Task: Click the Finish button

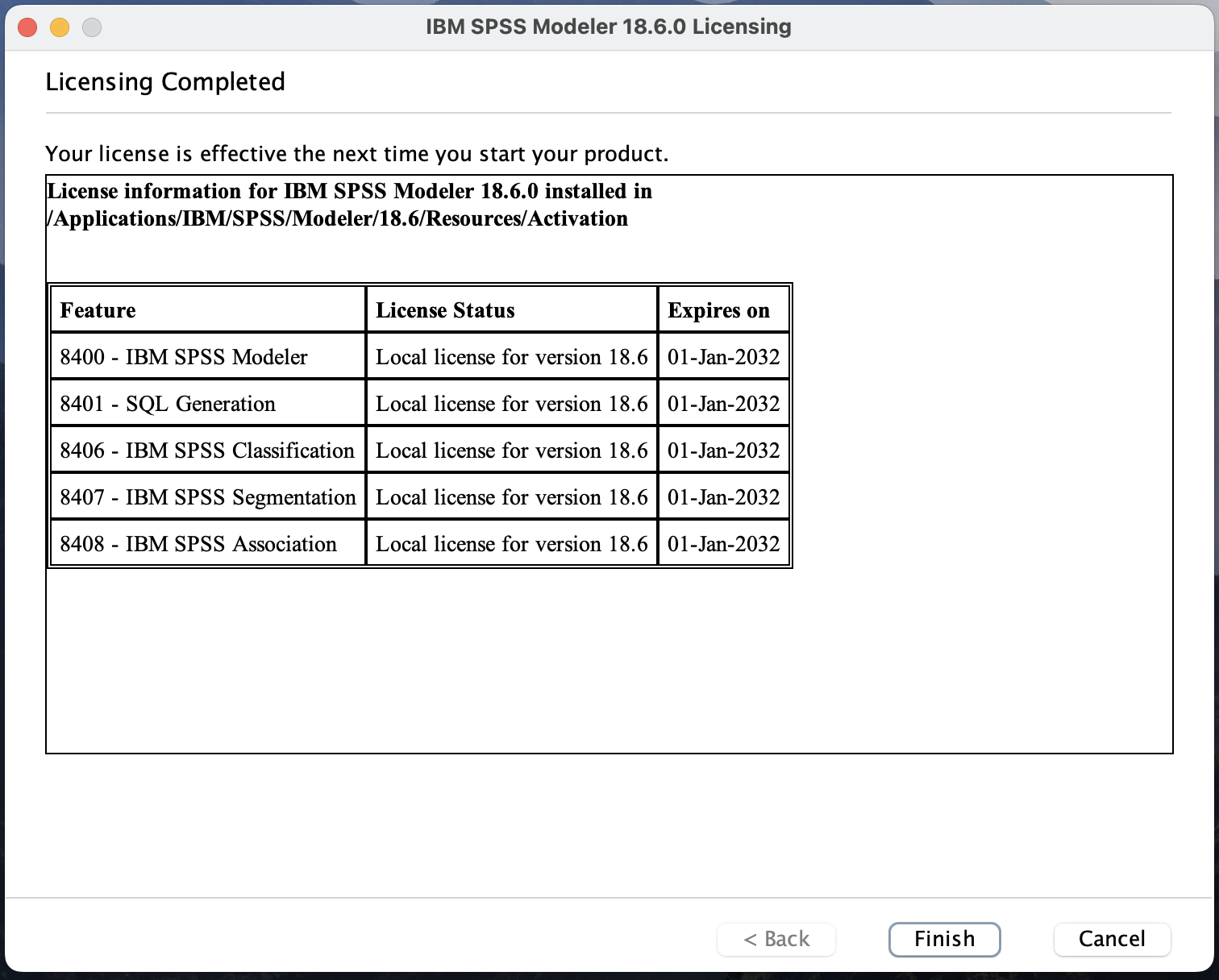Action: pyautogui.click(x=944, y=939)
